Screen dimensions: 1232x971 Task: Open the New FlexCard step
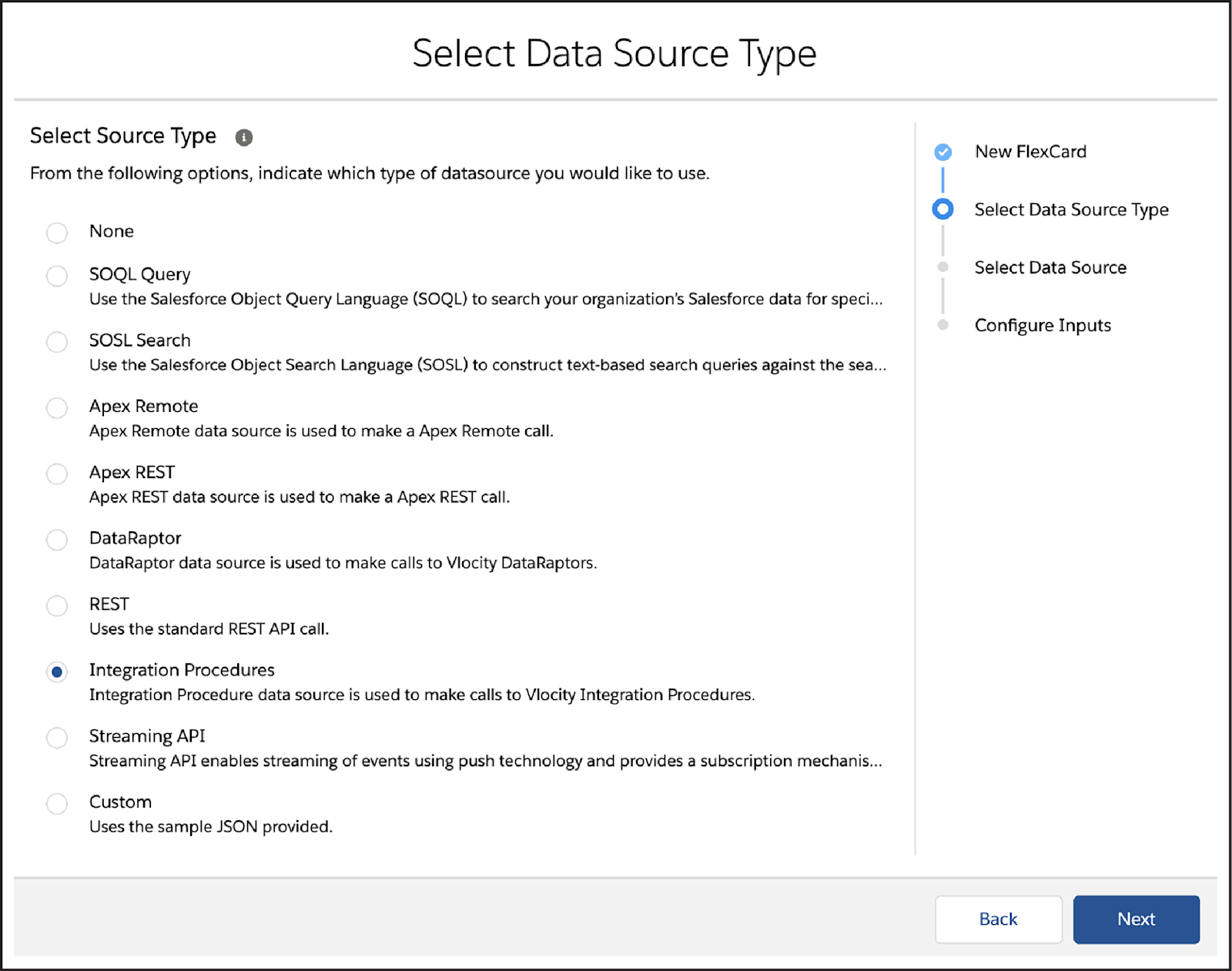coord(1030,152)
